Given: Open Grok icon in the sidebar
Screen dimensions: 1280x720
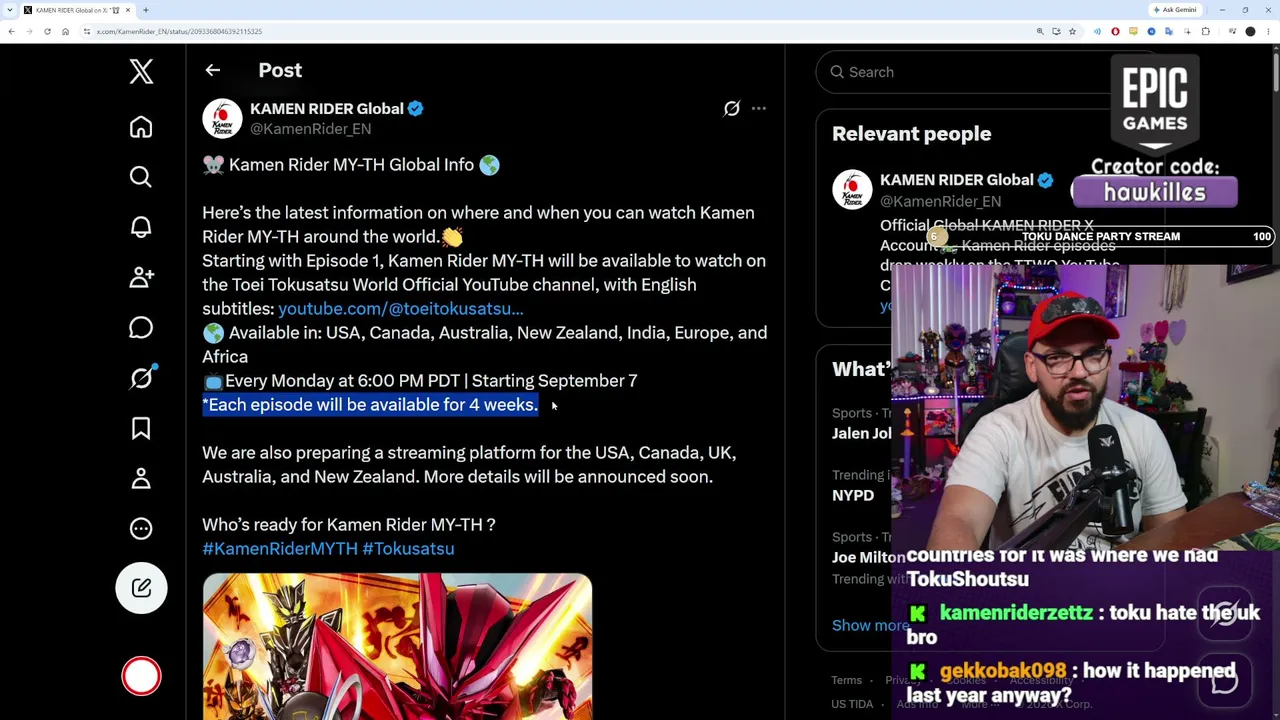Looking at the screenshot, I should tap(141, 378).
